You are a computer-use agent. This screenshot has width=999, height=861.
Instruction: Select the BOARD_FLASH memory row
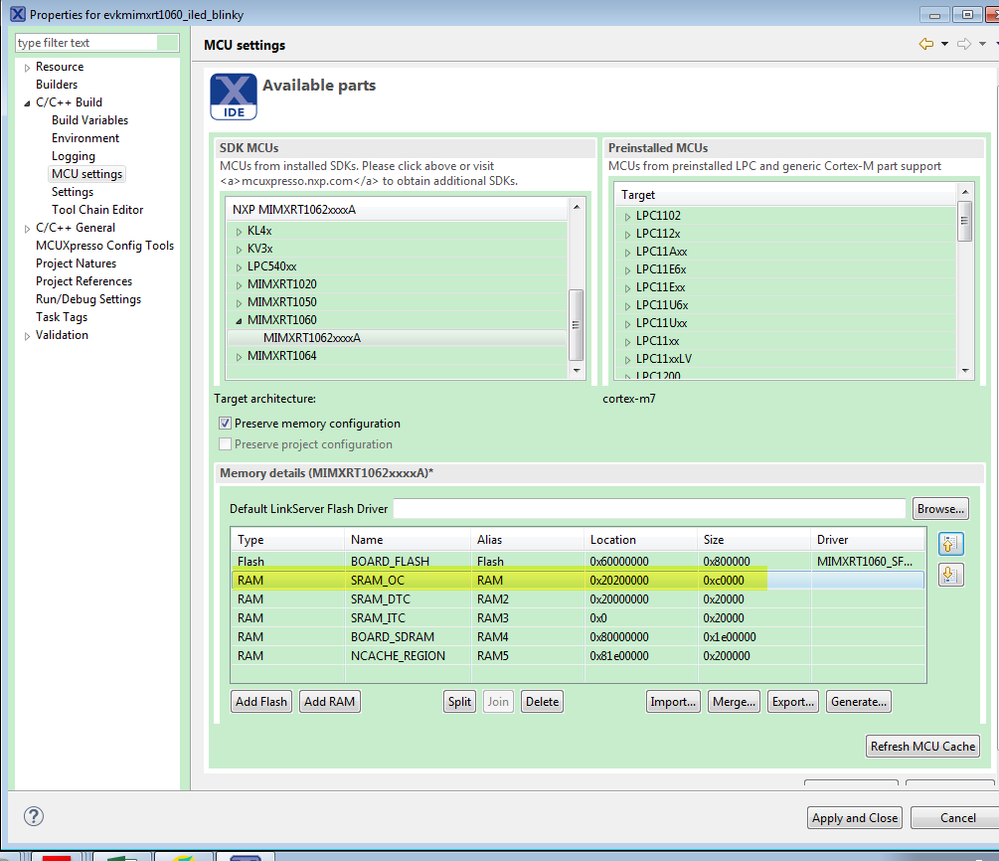point(577,561)
